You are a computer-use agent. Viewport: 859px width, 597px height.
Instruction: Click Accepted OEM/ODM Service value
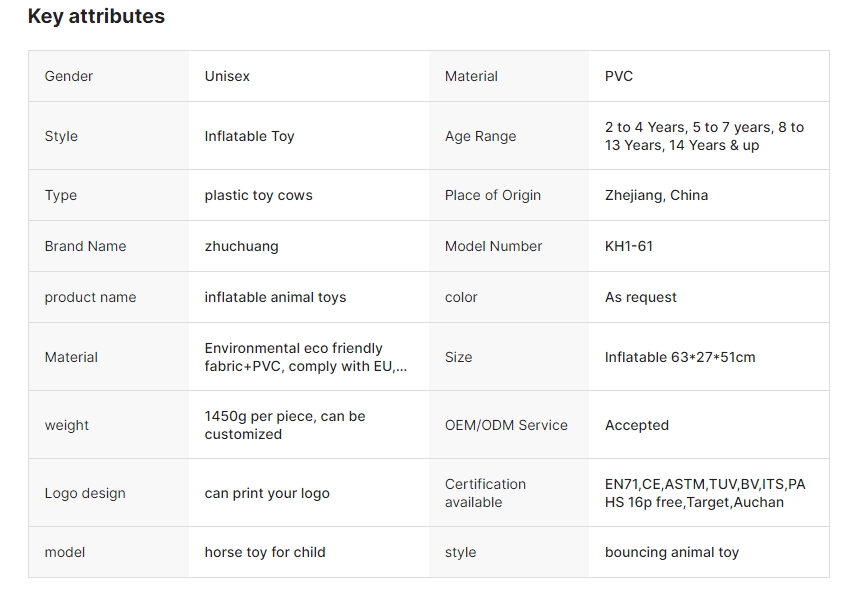(637, 425)
